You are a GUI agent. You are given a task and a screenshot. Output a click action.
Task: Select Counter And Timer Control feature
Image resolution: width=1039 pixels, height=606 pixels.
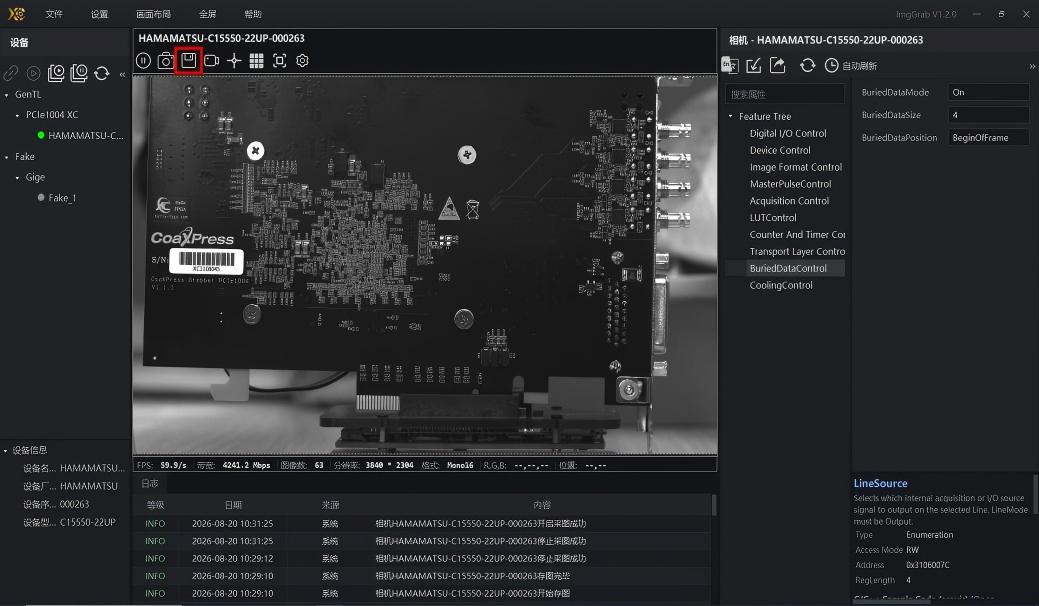pyautogui.click(x=797, y=234)
